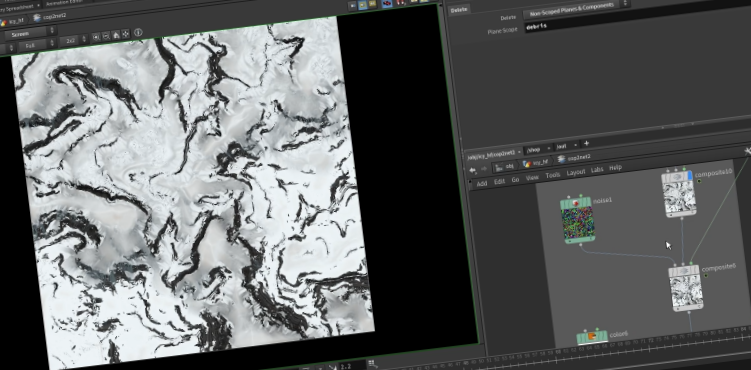Screen dimensions: 751x370
Task: Open the cop2net2 network tab dropdown arrow
Action: 519,151
